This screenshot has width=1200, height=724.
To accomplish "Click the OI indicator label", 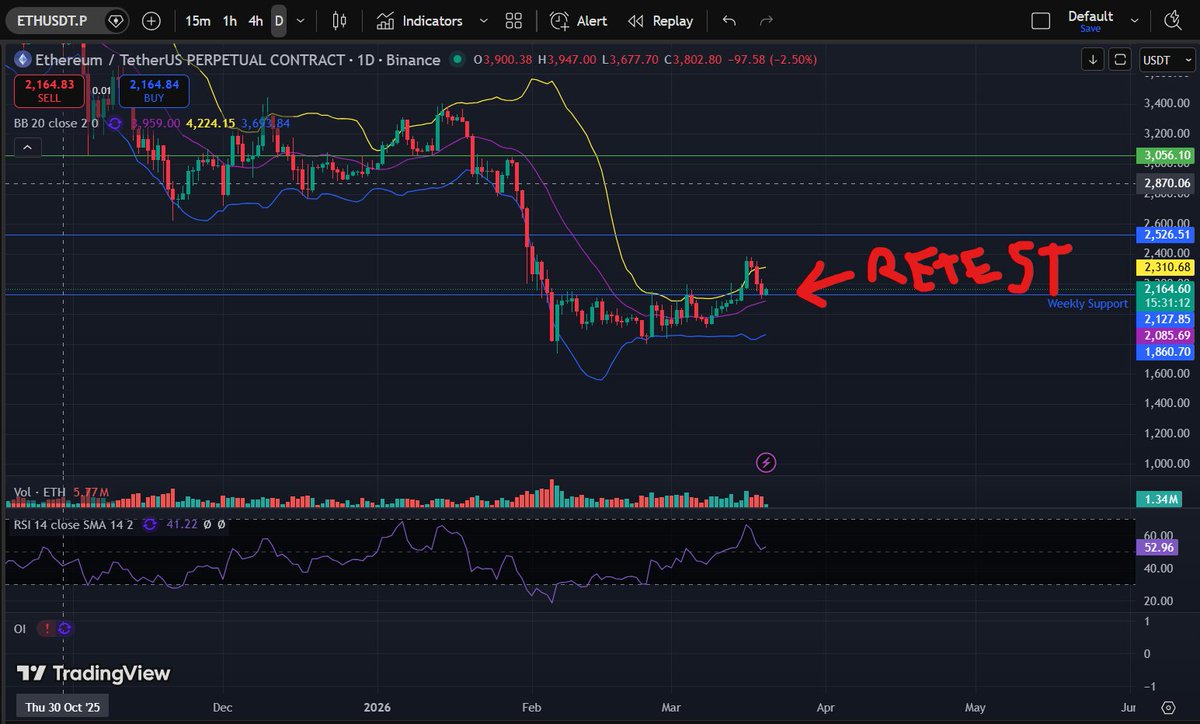I will coord(19,628).
